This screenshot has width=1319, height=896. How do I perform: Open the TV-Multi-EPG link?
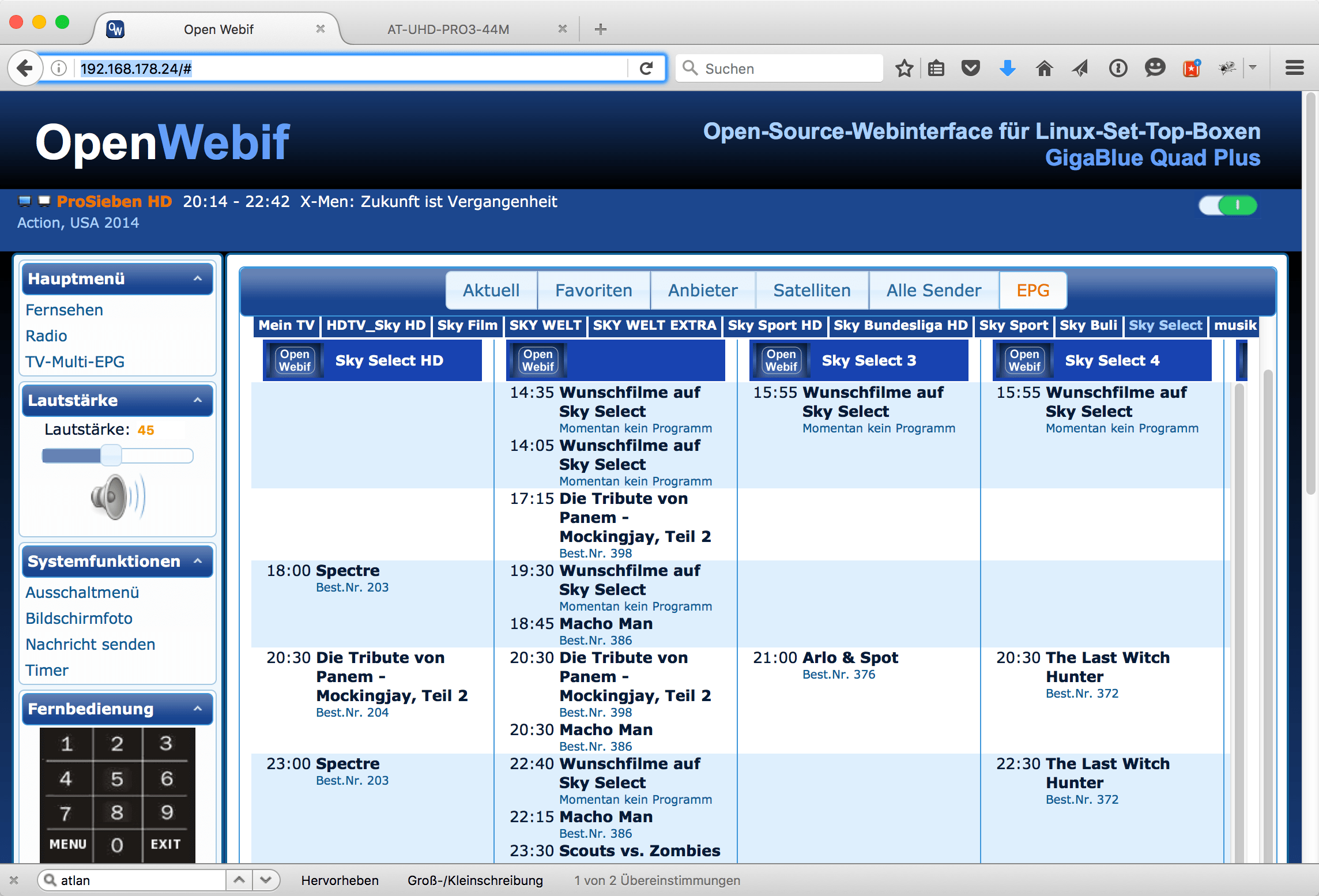tap(75, 362)
